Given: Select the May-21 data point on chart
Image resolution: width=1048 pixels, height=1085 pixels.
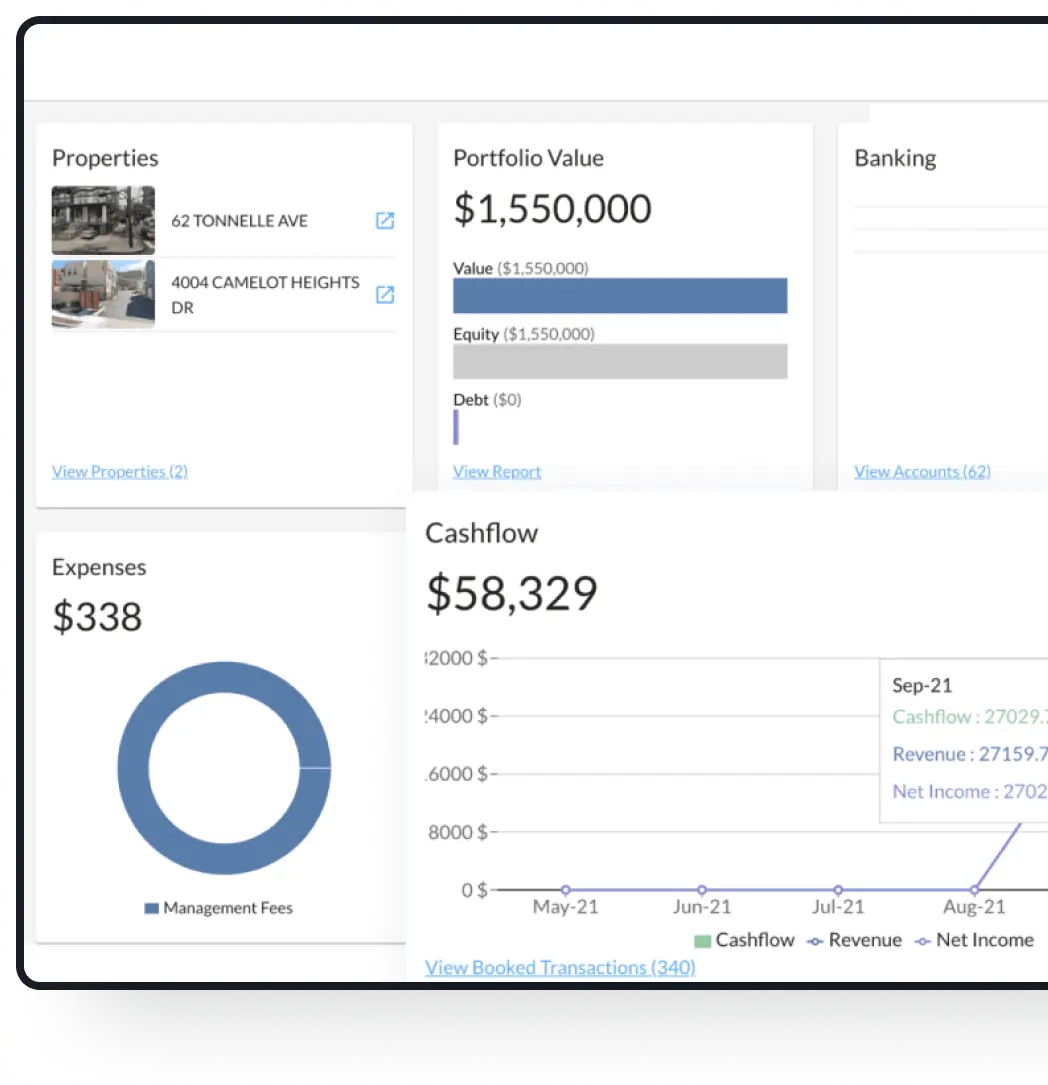Looking at the screenshot, I should [x=566, y=890].
